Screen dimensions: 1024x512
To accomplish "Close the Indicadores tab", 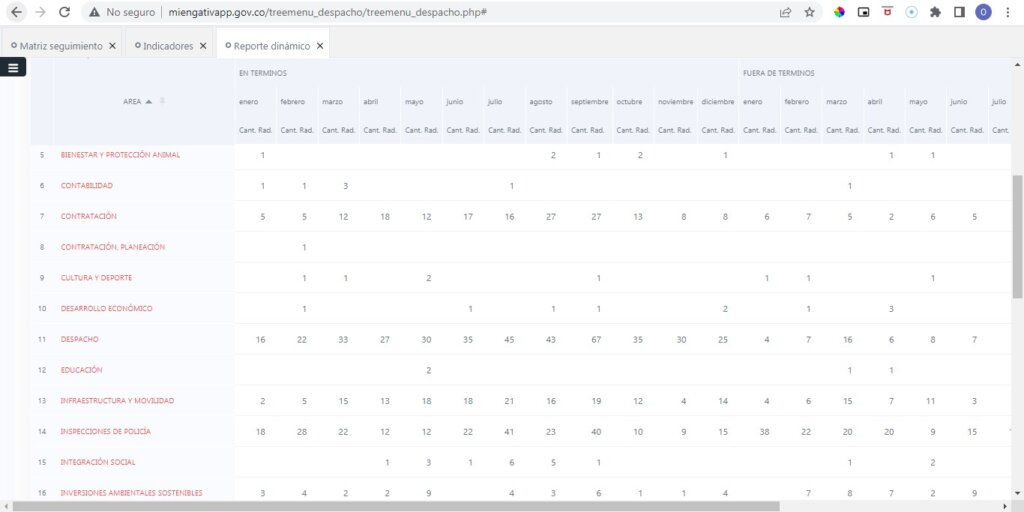I will click(x=203, y=46).
